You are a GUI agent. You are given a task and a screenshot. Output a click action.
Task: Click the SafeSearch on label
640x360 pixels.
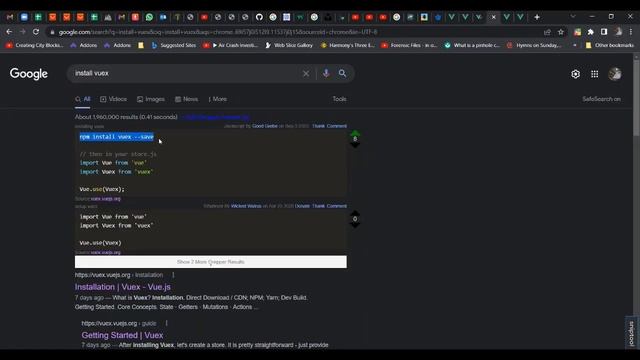pos(601,99)
